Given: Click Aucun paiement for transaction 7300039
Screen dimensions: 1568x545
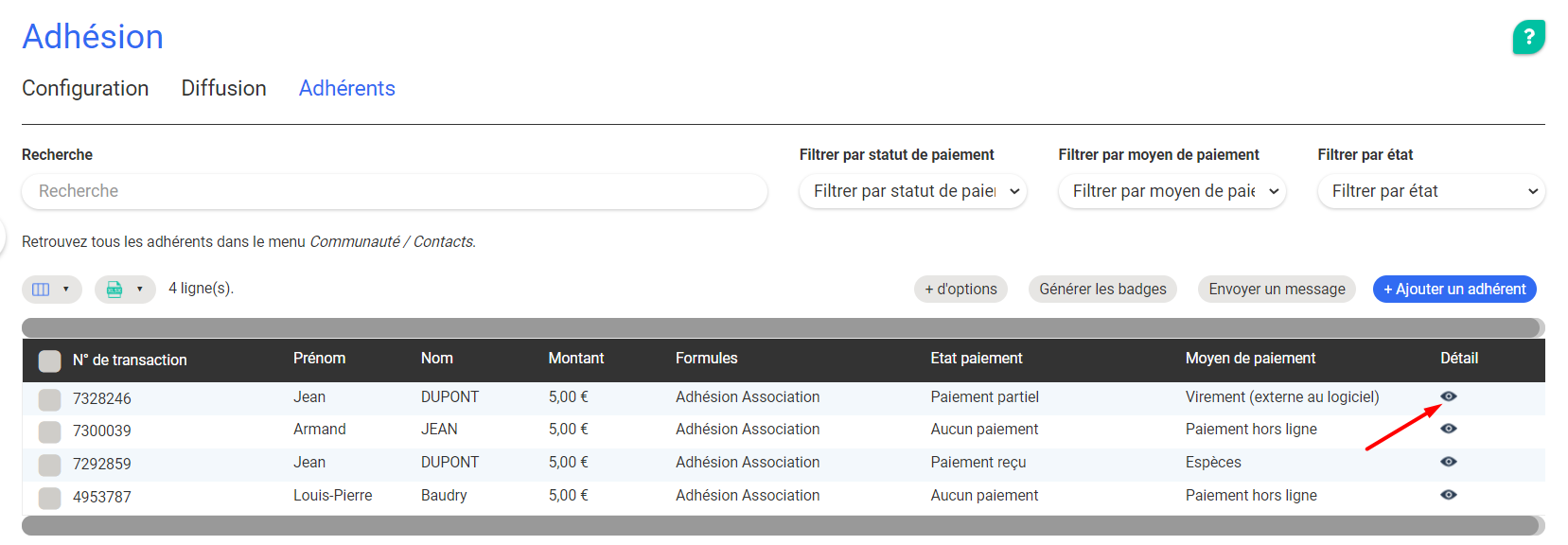Looking at the screenshot, I should coord(984,430).
